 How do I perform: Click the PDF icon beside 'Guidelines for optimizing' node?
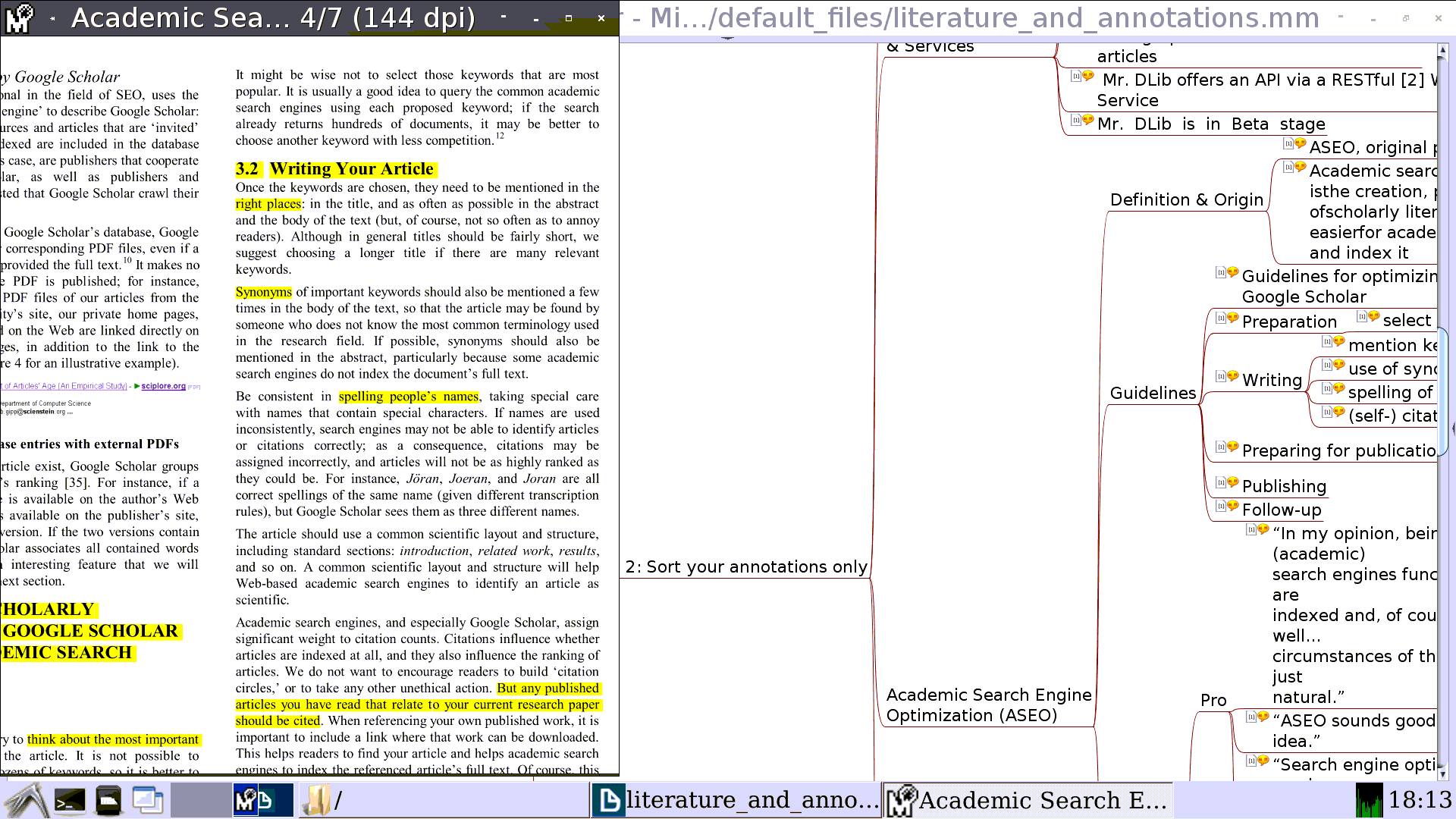(x=1220, y=272)
